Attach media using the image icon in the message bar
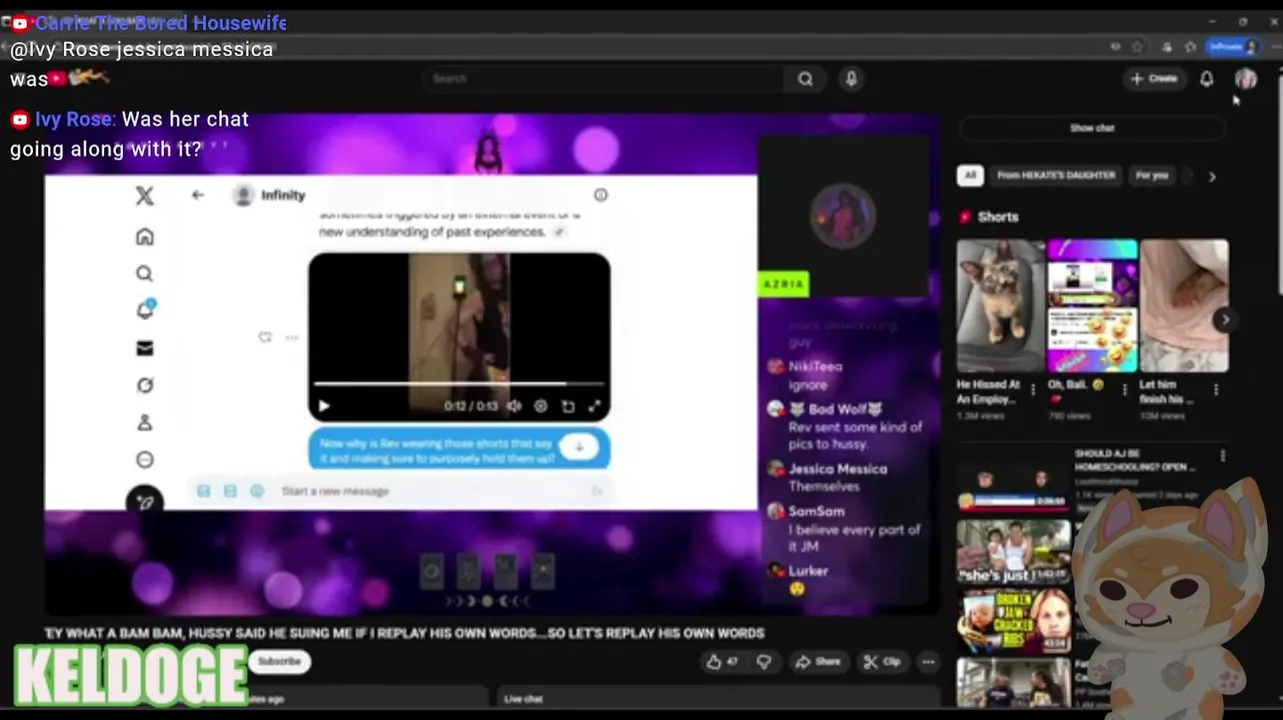 (203, 491)
